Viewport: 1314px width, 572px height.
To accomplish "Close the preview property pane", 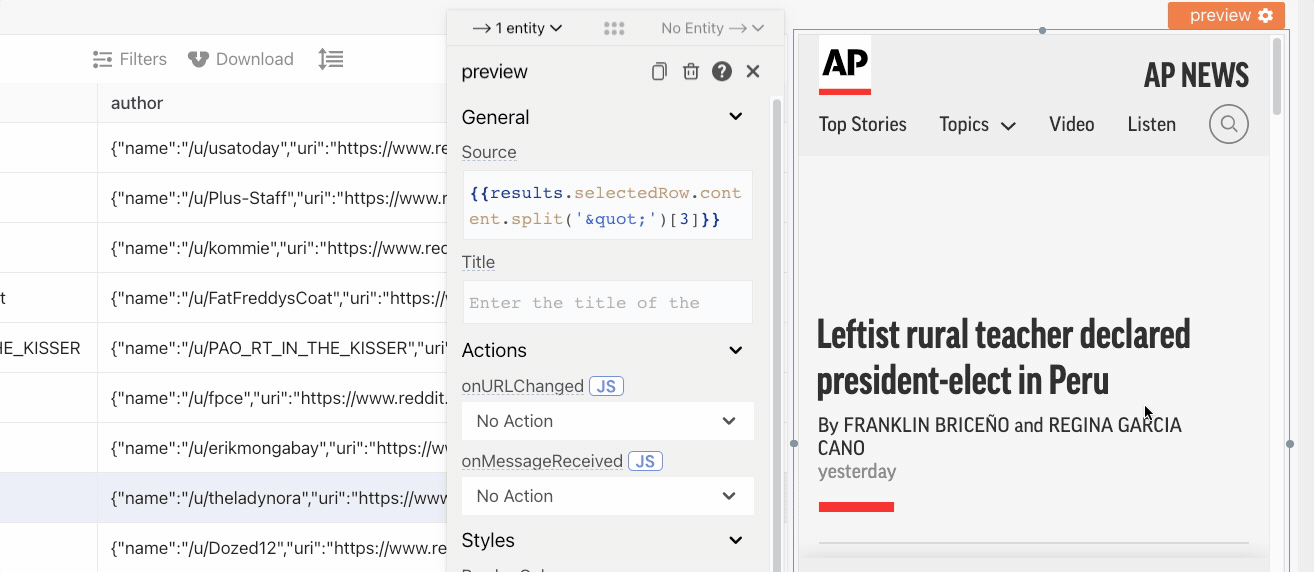I will pyautogui.click(x=753, y=72).
